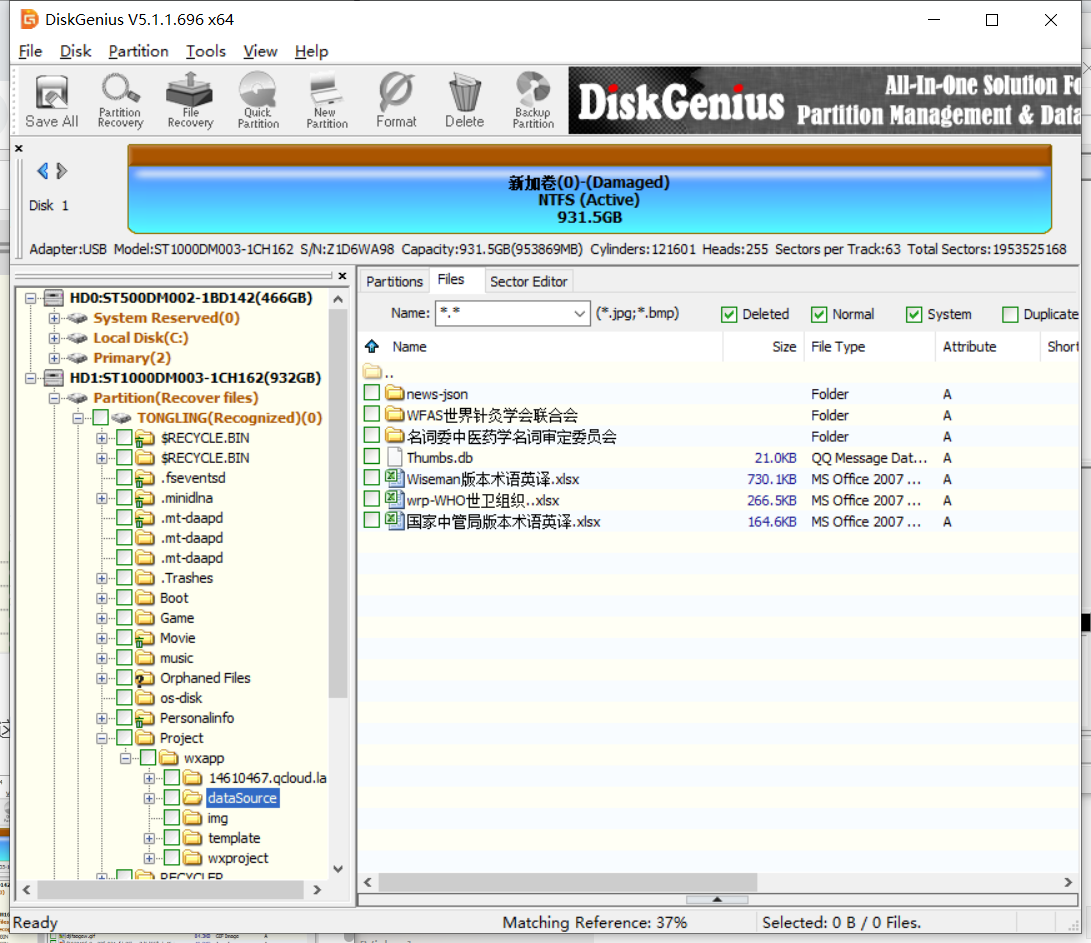Open Backup Partition tool
This screenshot has width=1091, height=943.
click(x=532, y=99)
